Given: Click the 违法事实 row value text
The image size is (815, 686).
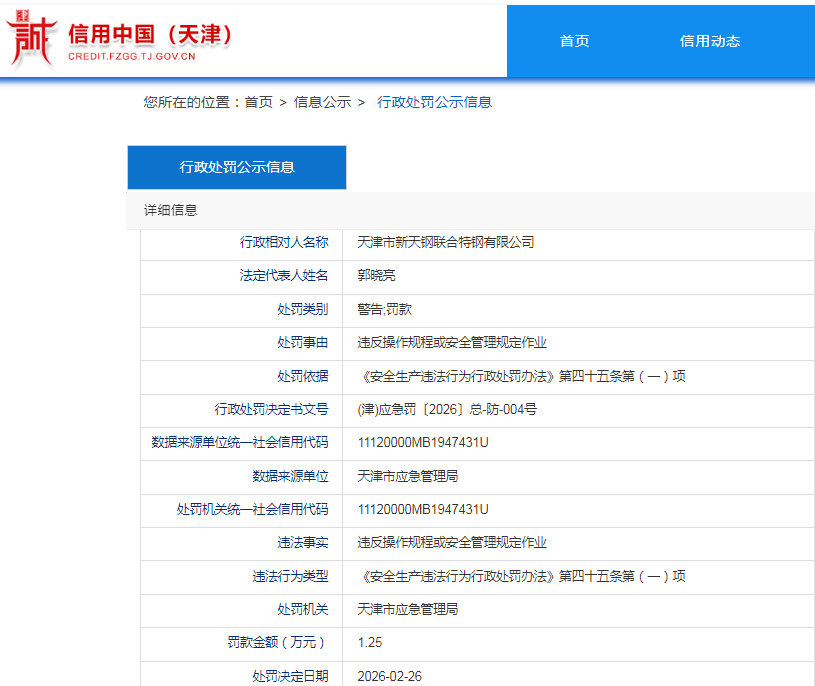Looking at the screenshot, I should point(452,542).
